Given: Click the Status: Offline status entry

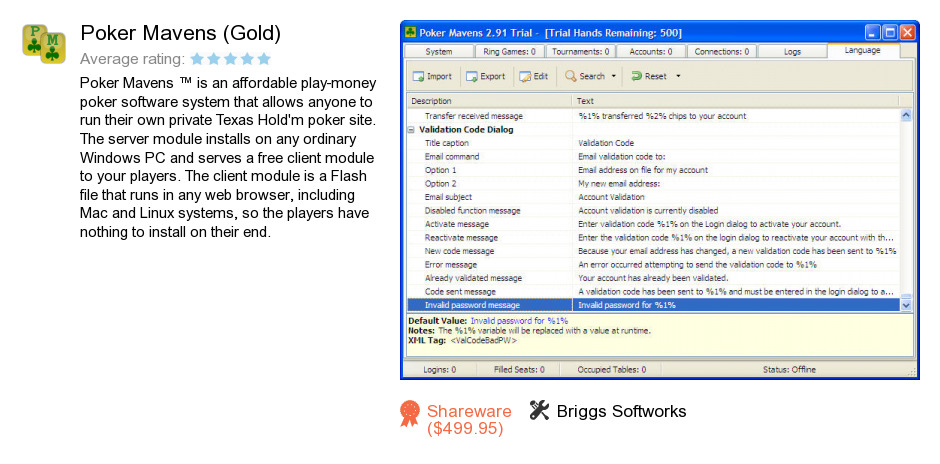Looking at the screenshot, I should 788,370.
